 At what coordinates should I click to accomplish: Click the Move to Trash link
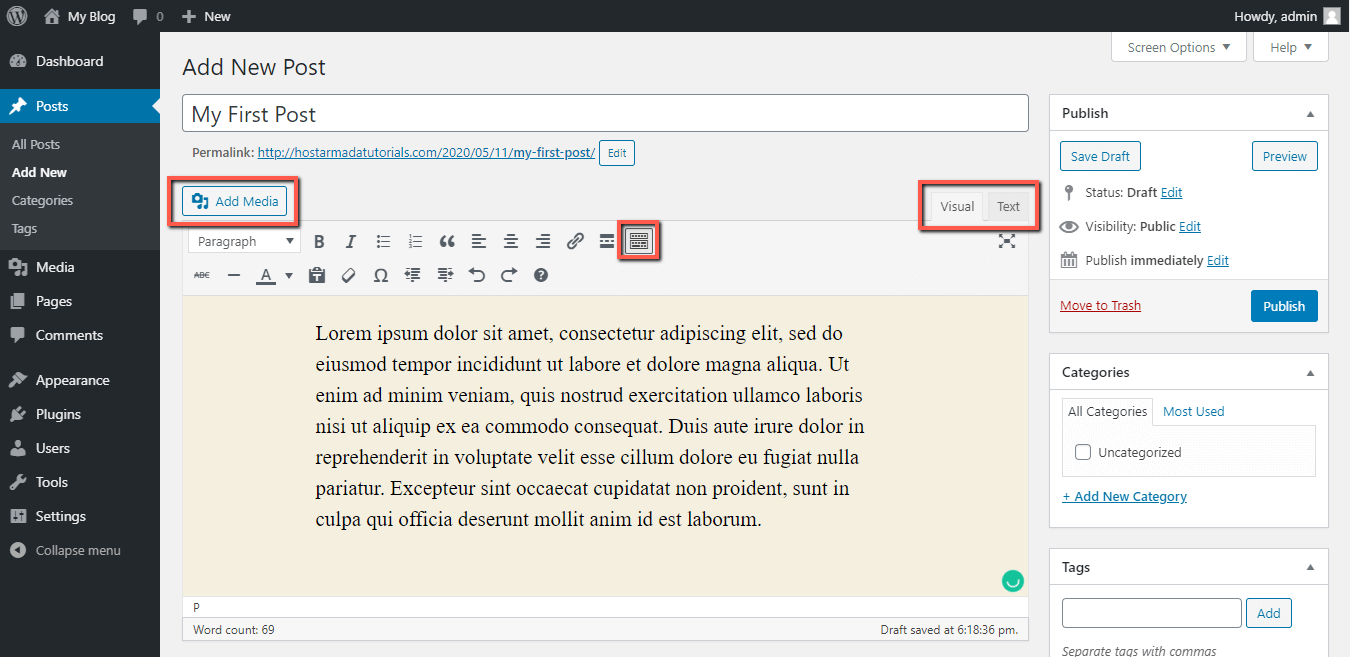click(1100, 306)
